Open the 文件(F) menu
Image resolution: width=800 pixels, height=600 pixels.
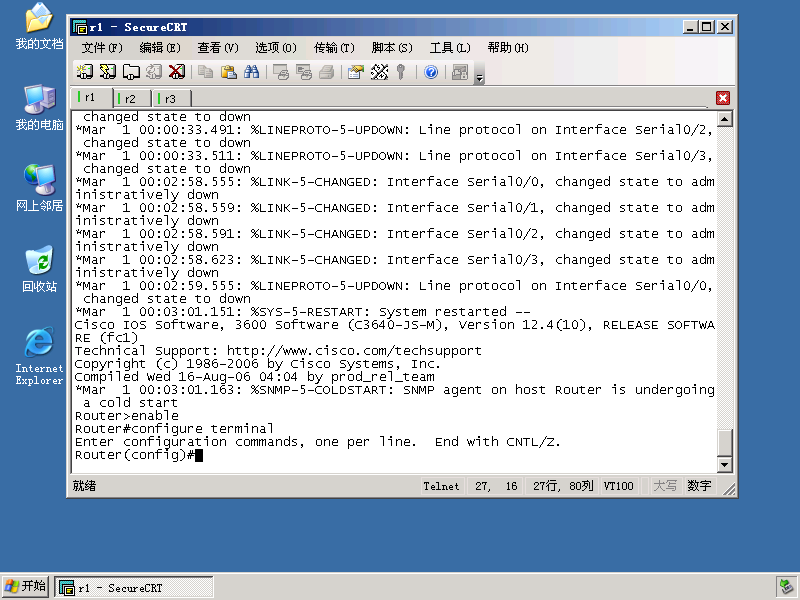102,48
